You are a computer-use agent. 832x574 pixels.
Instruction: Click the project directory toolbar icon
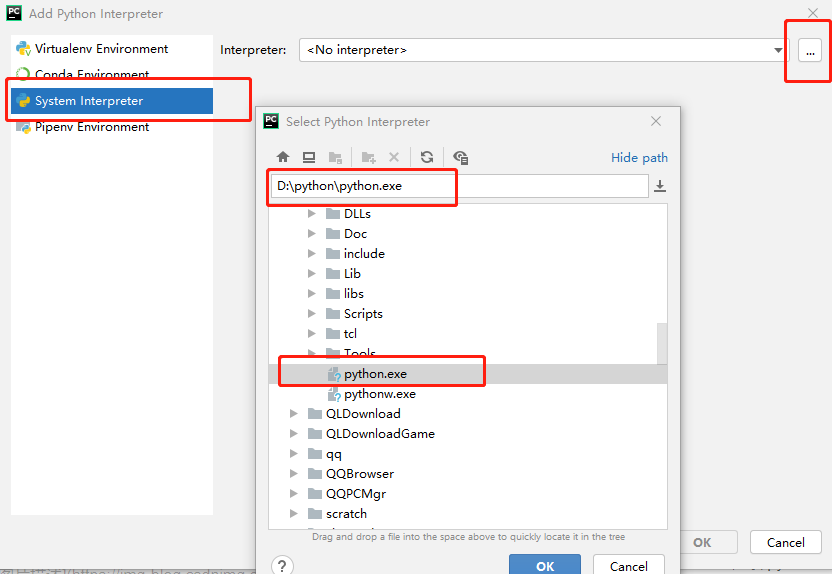point(335,157)
